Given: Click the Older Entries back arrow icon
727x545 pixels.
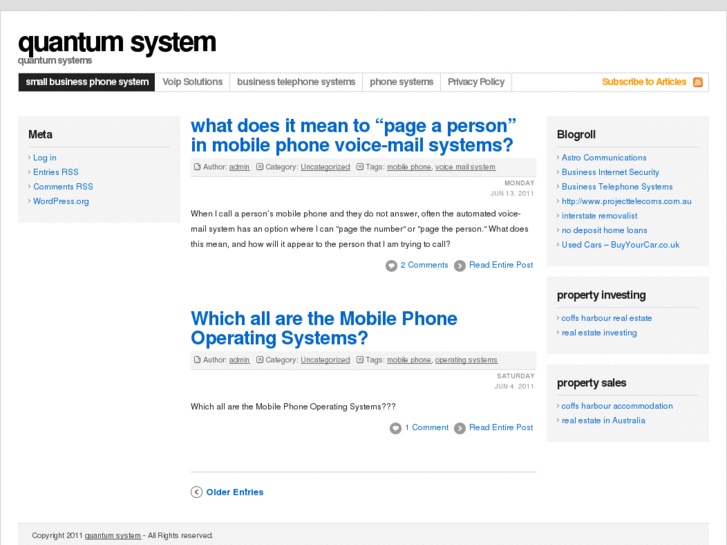Looking at the screenshot, I should pyautogui.click(x=197, y=492).
